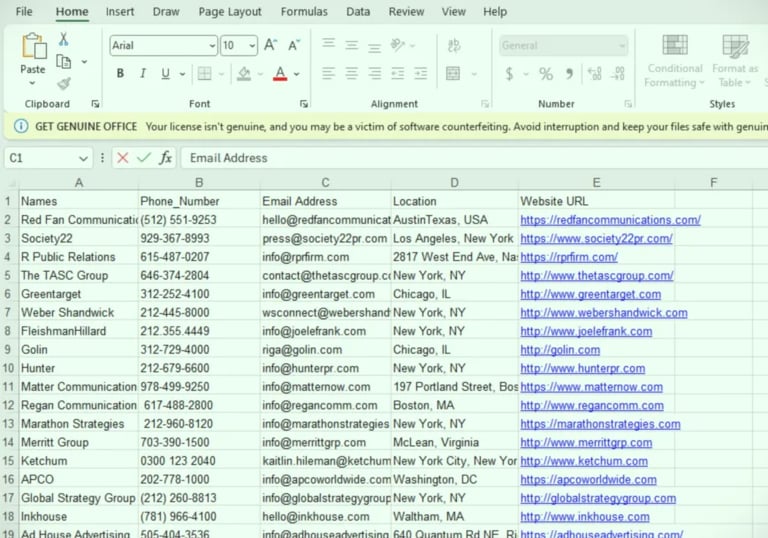Switch to Formulas tab
Screen dimensions: 768x538
304,12
